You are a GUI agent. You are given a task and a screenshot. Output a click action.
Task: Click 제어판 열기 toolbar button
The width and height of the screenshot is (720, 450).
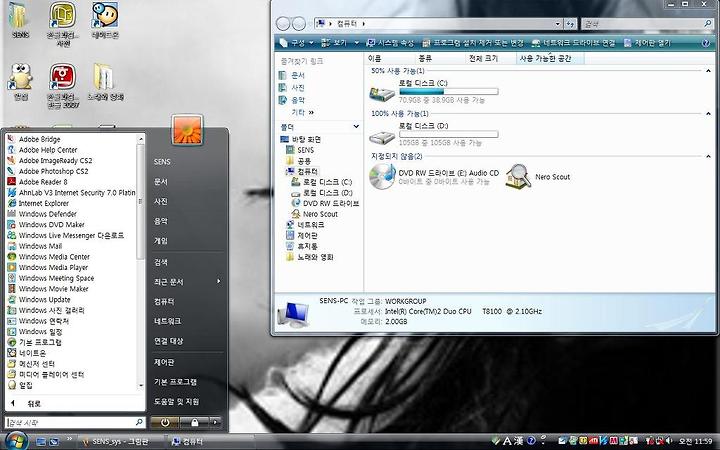[647, 43]
